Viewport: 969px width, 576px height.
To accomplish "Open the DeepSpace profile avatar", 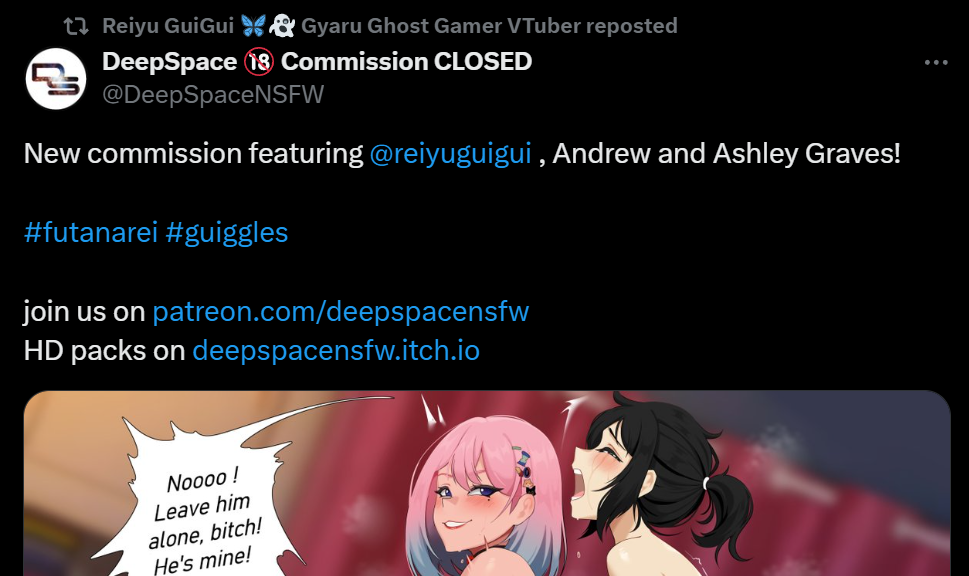I will click(56, 78).
